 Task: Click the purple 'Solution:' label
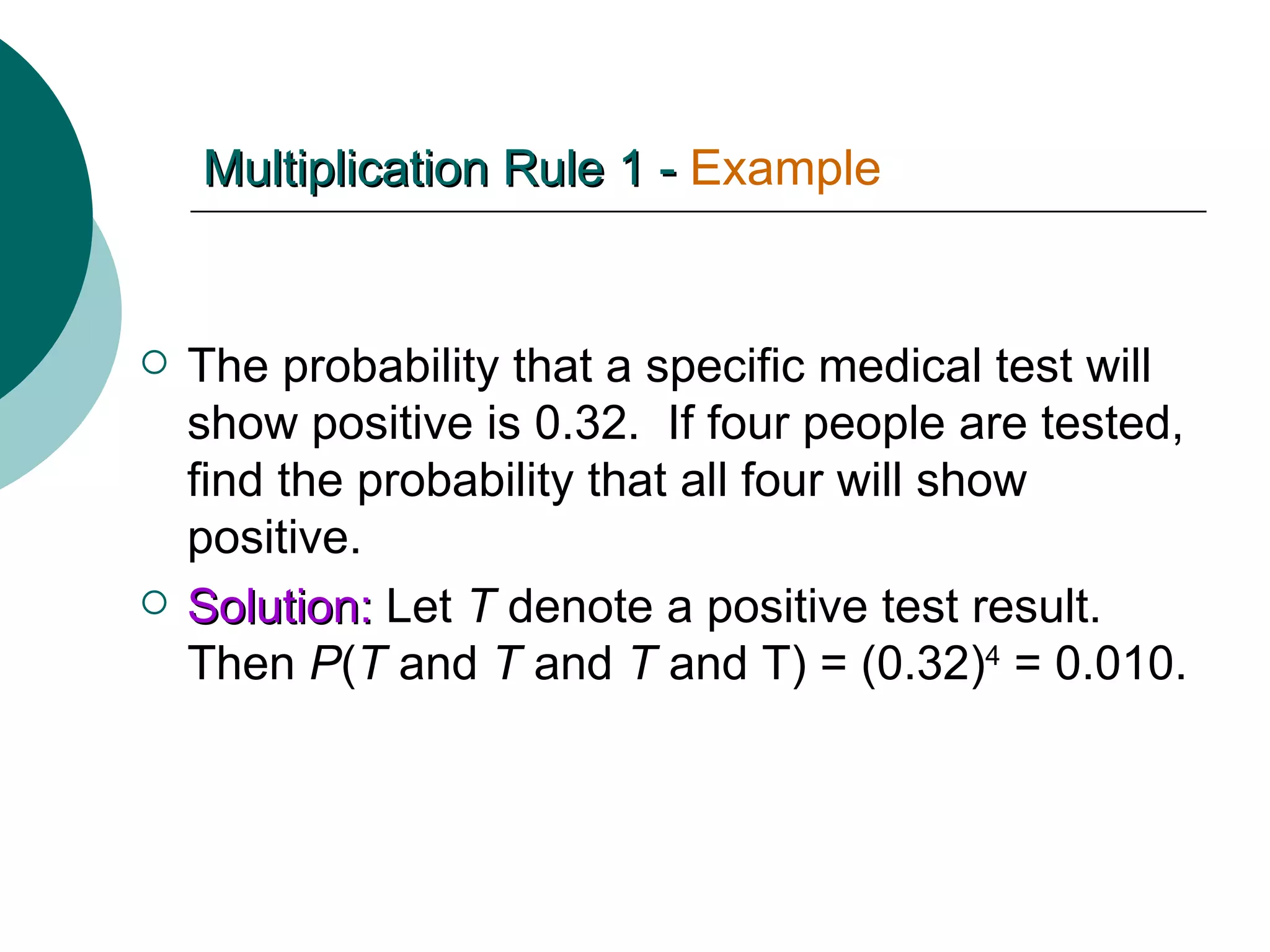280,606
